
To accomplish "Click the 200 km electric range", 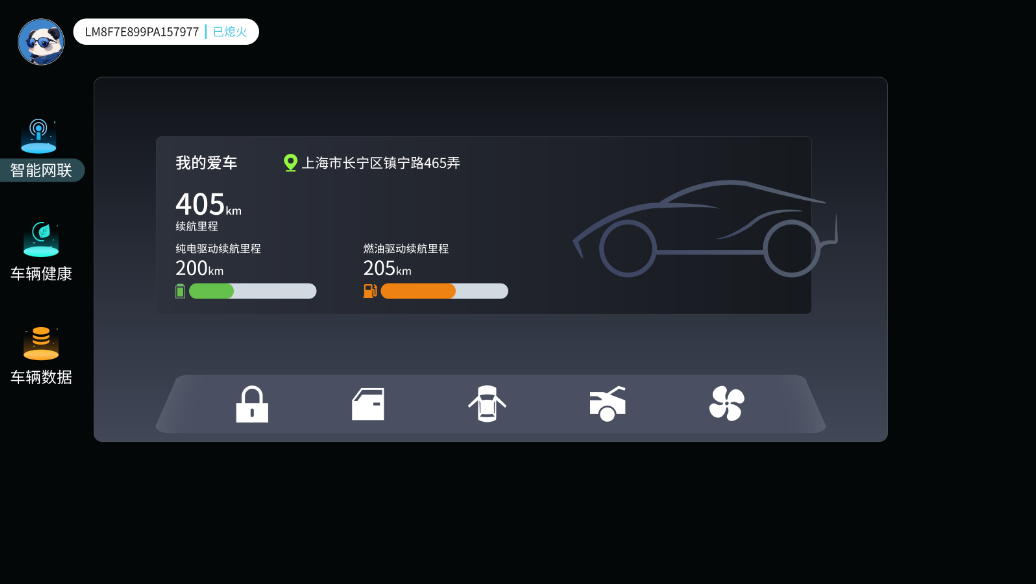I will (x=200, y=268).
